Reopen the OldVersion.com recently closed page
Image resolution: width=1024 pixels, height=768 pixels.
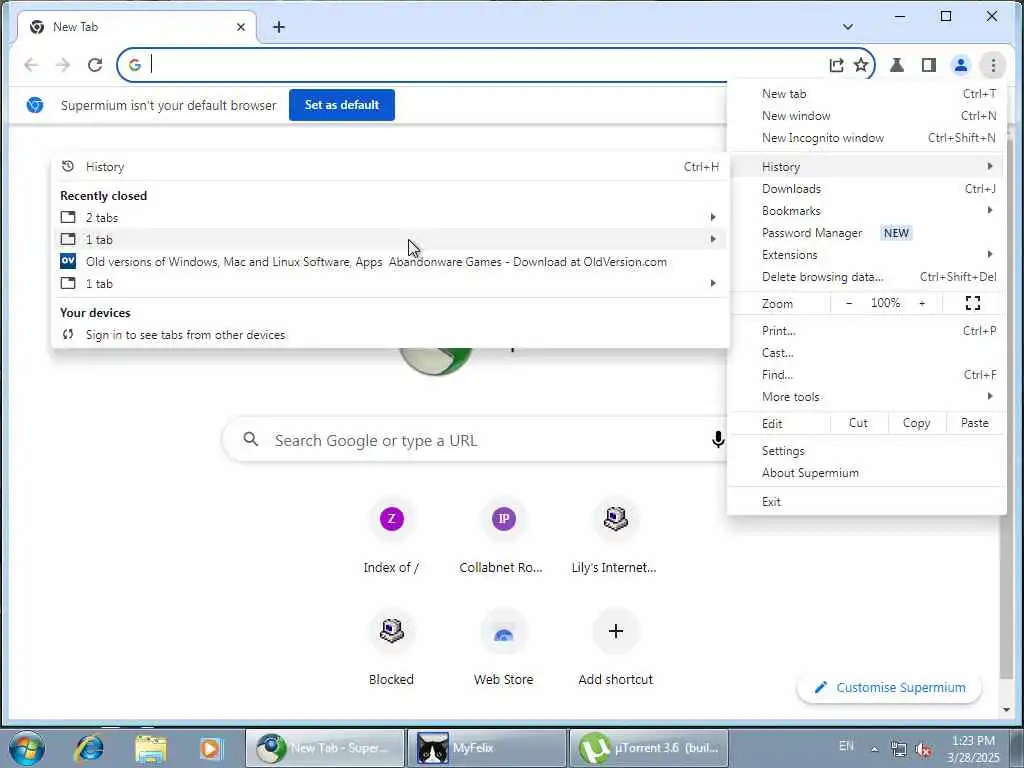point(390,262)
